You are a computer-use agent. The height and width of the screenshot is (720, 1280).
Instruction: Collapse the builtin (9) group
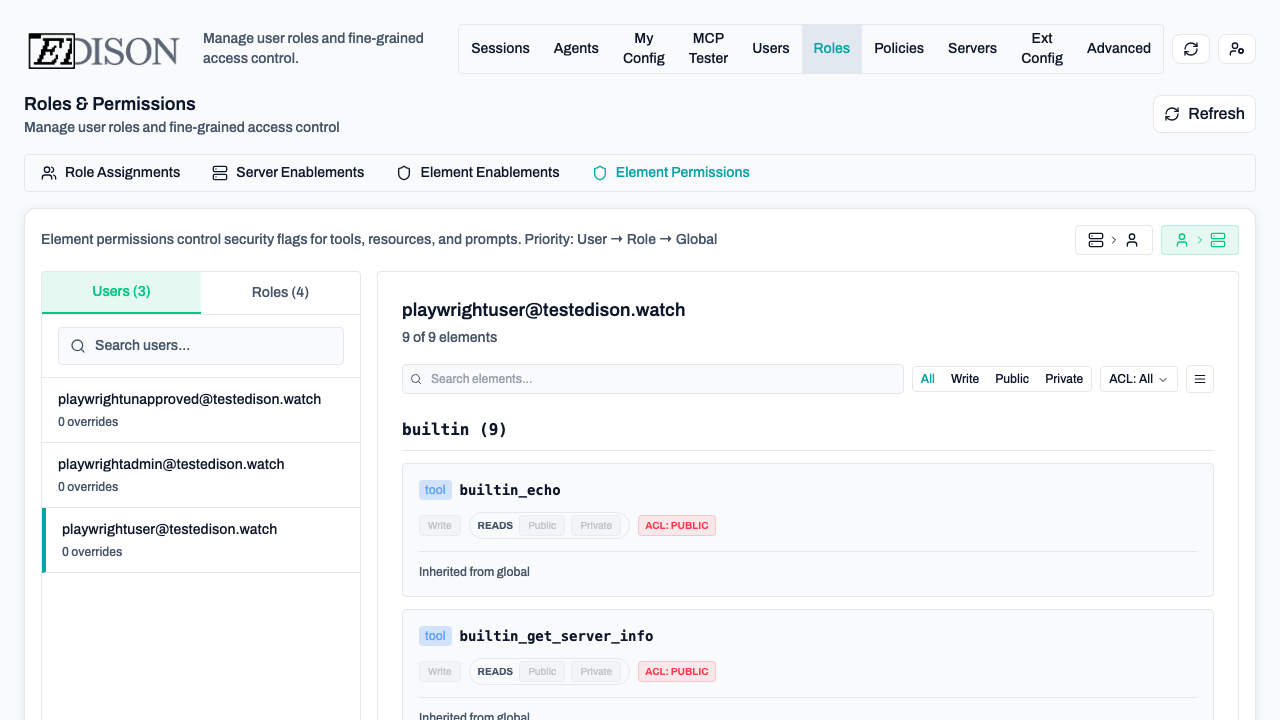point(454,429)
